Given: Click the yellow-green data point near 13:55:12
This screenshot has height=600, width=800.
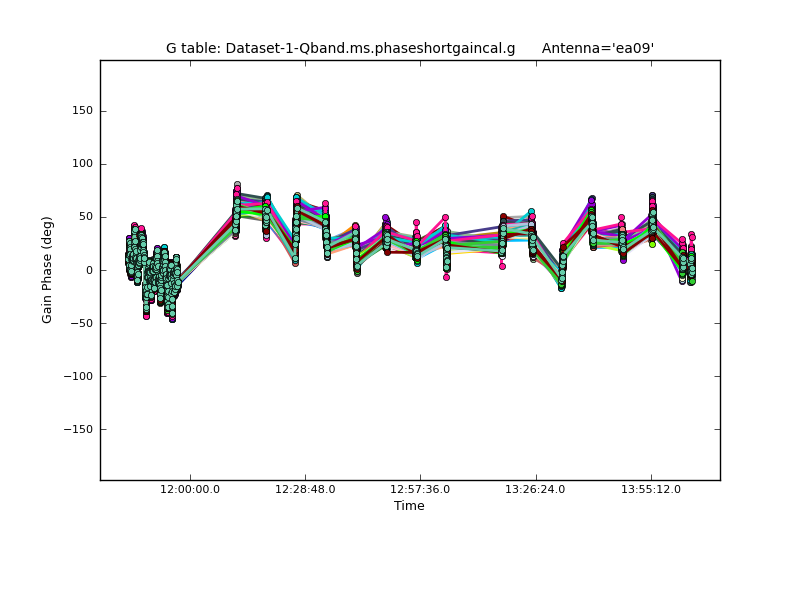Looking at the screenshot, I should 652,244.
